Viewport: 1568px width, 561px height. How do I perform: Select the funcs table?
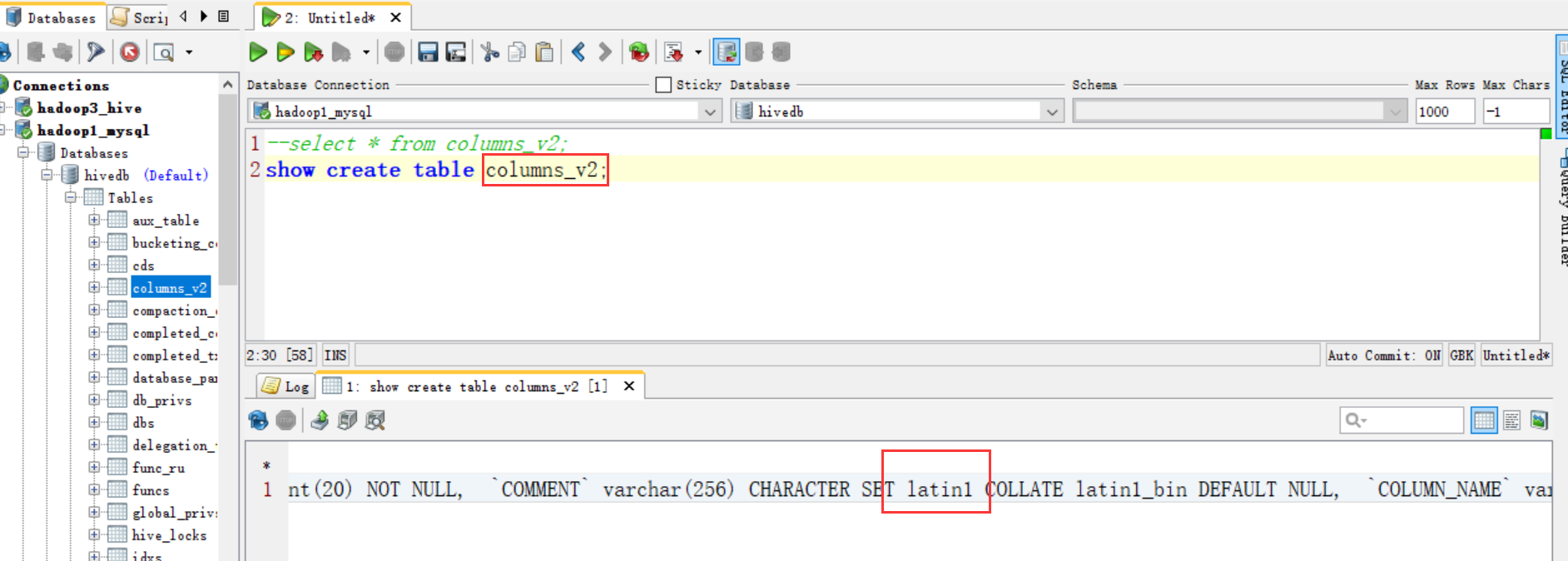151,490
